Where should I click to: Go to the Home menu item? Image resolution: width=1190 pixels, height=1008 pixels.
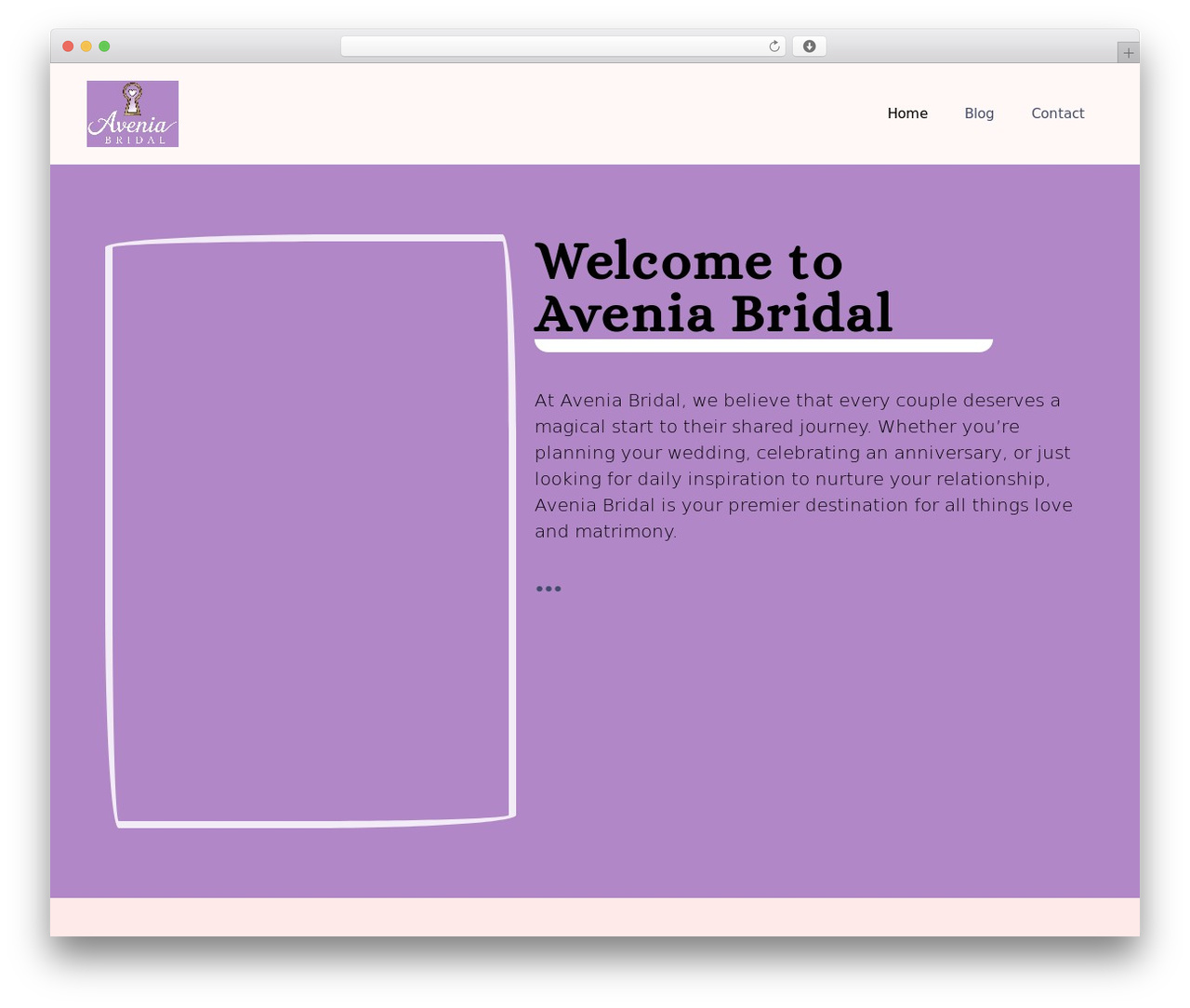pyautogui.click(x=907, y=113)
